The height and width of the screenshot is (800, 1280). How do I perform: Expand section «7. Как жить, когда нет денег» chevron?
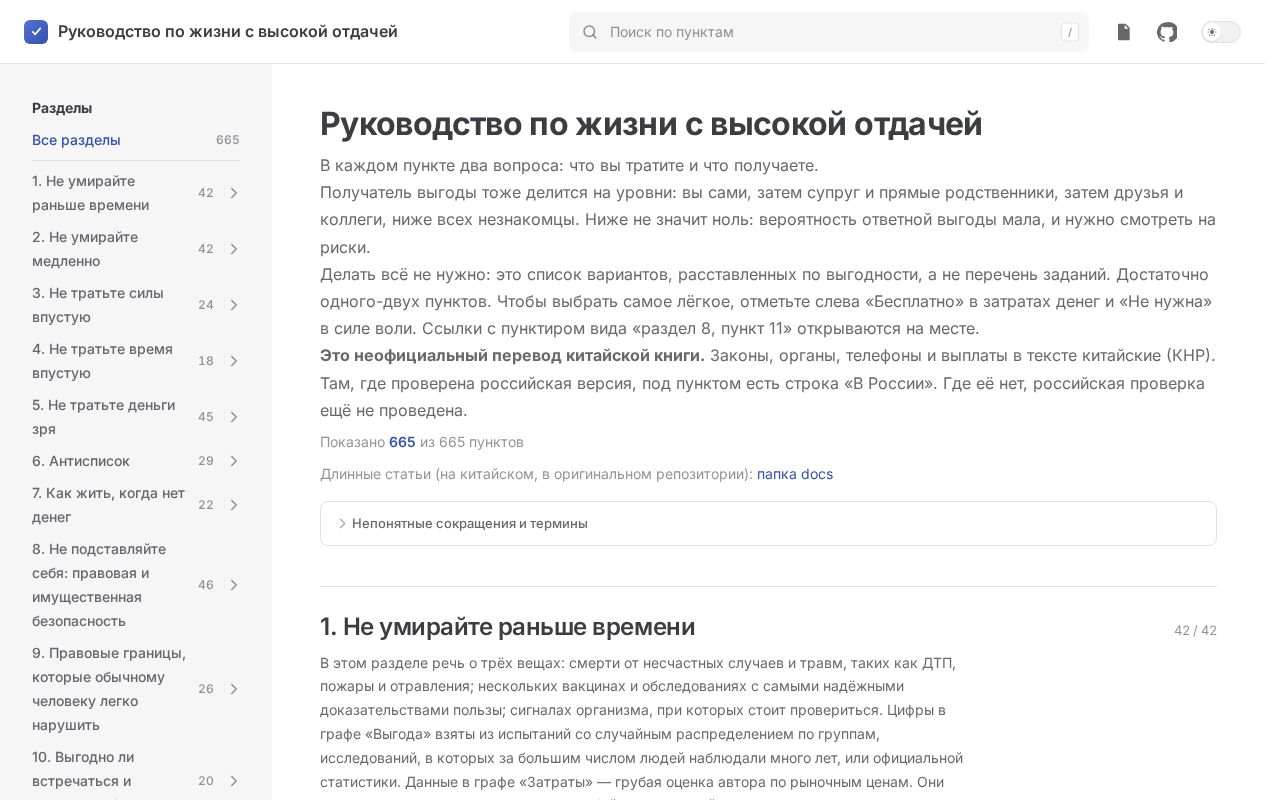coord(234,505)
